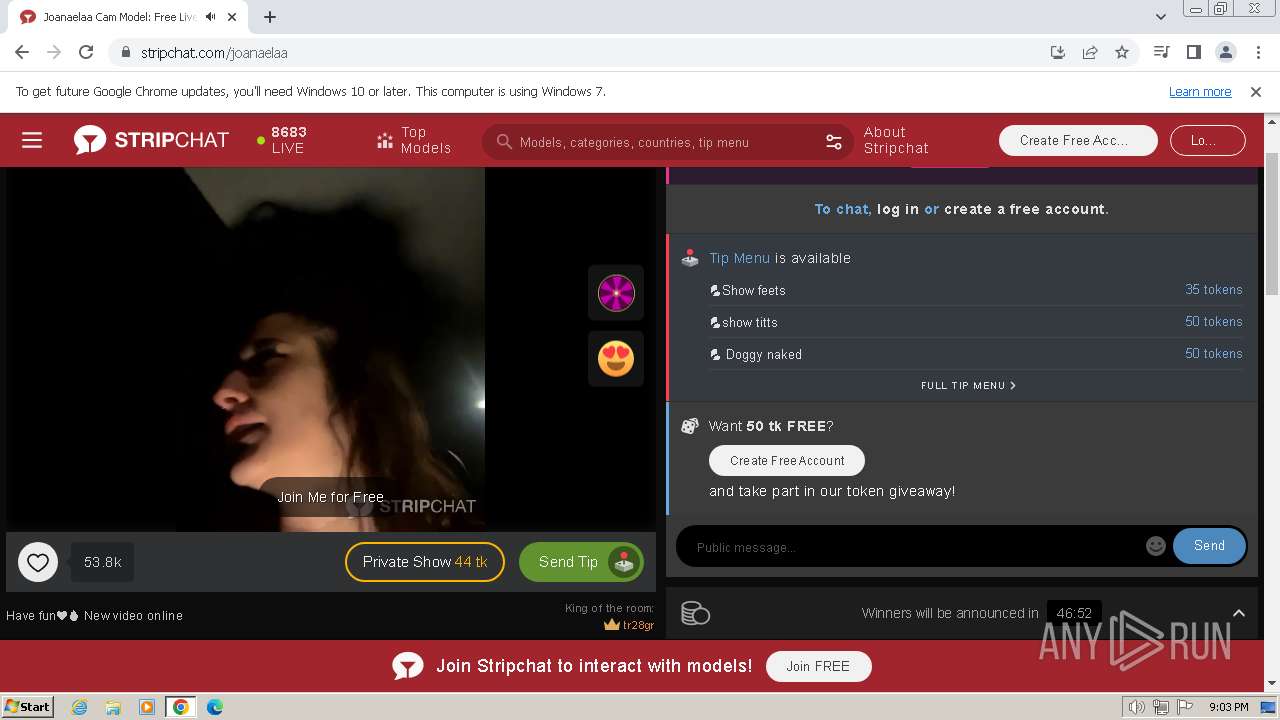
Task: Share this page icon
Action: click(x=1090, y=52)
